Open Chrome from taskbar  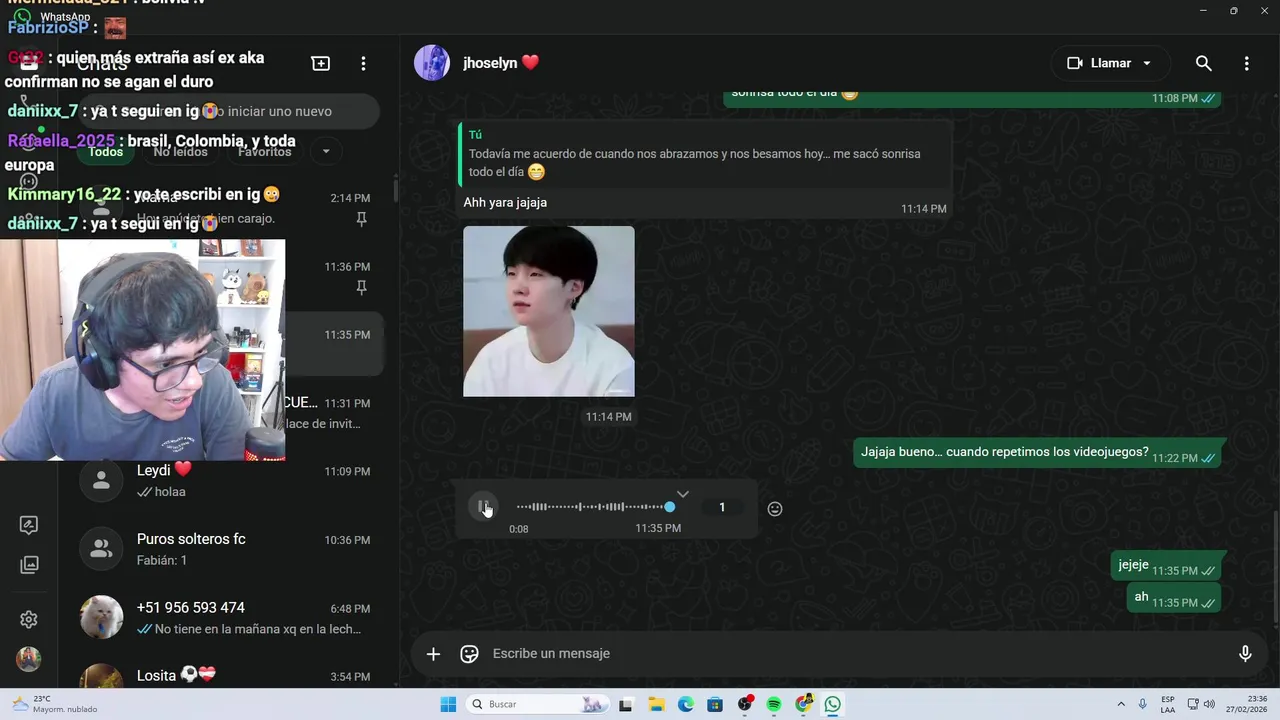804,704
